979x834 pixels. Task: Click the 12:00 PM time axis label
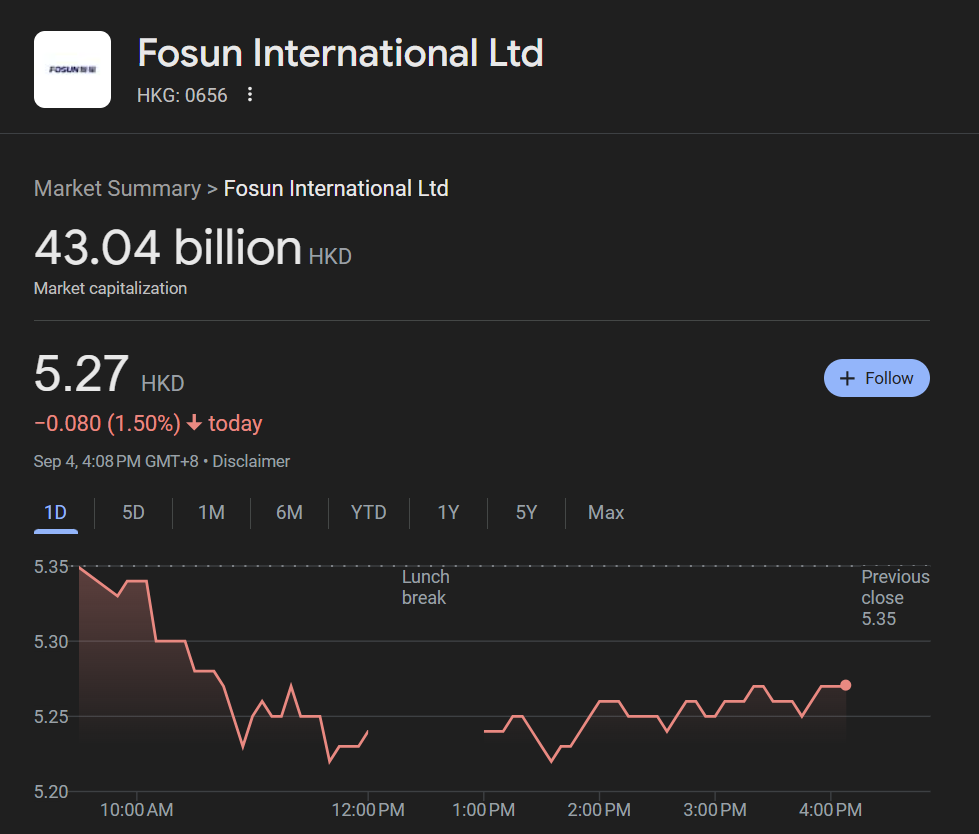368,810
